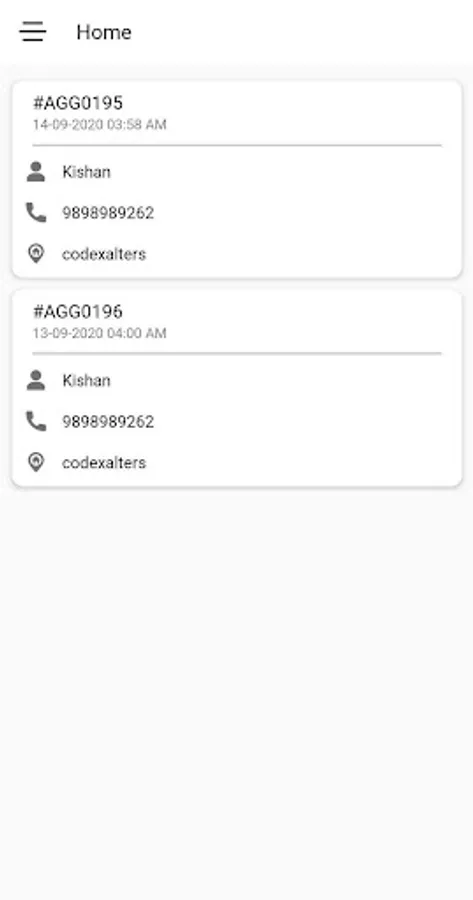
Task: Select the 14-09-2020 03:58 AM timestamp
Action: pyautogui.click(x=99, y=125)
